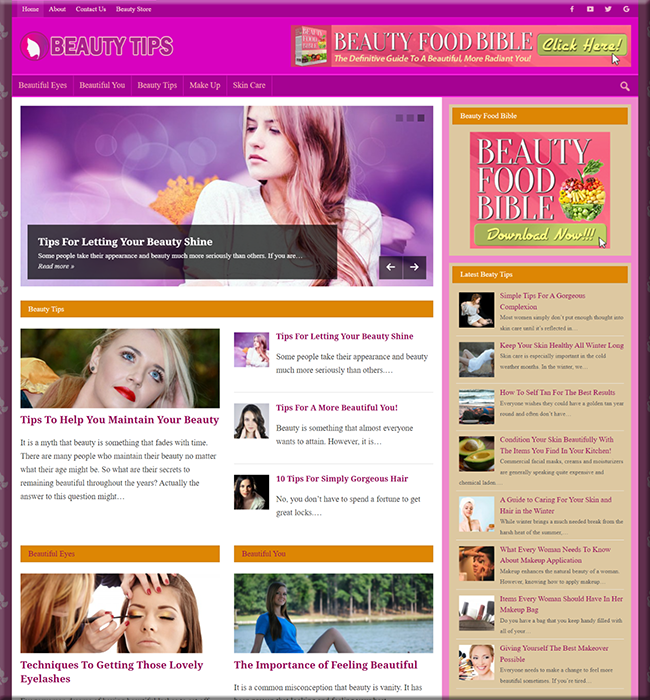Open Techniques To Getting Those Lovely Eyelashes
This screenshot has width=650, height=700.
(x=112, y=671)
